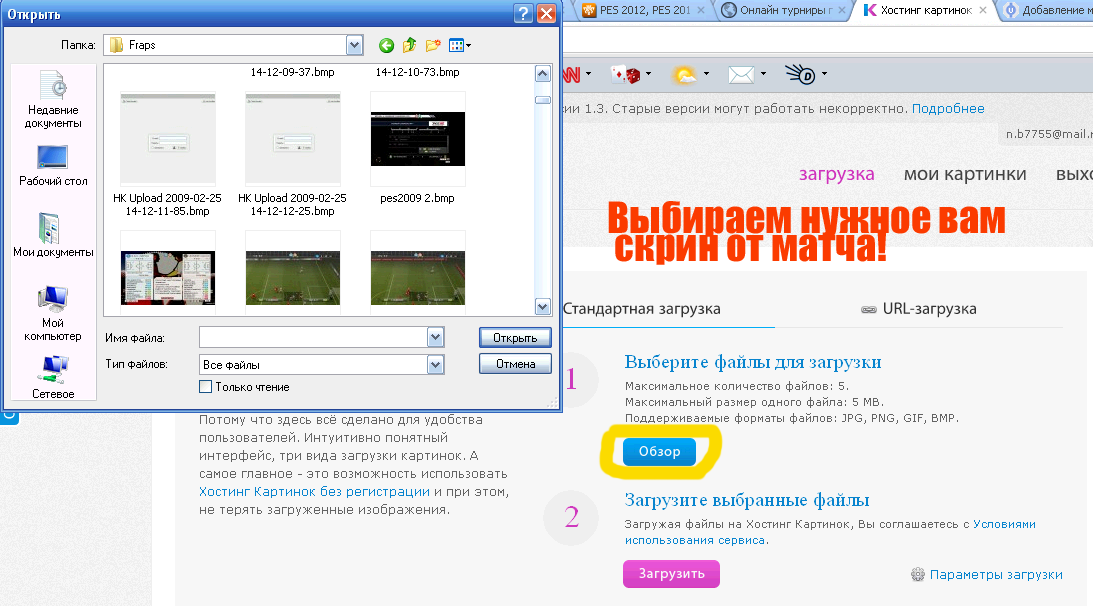
Task: Go to Рабочий стол in the places bar
Action: point(53,166)
